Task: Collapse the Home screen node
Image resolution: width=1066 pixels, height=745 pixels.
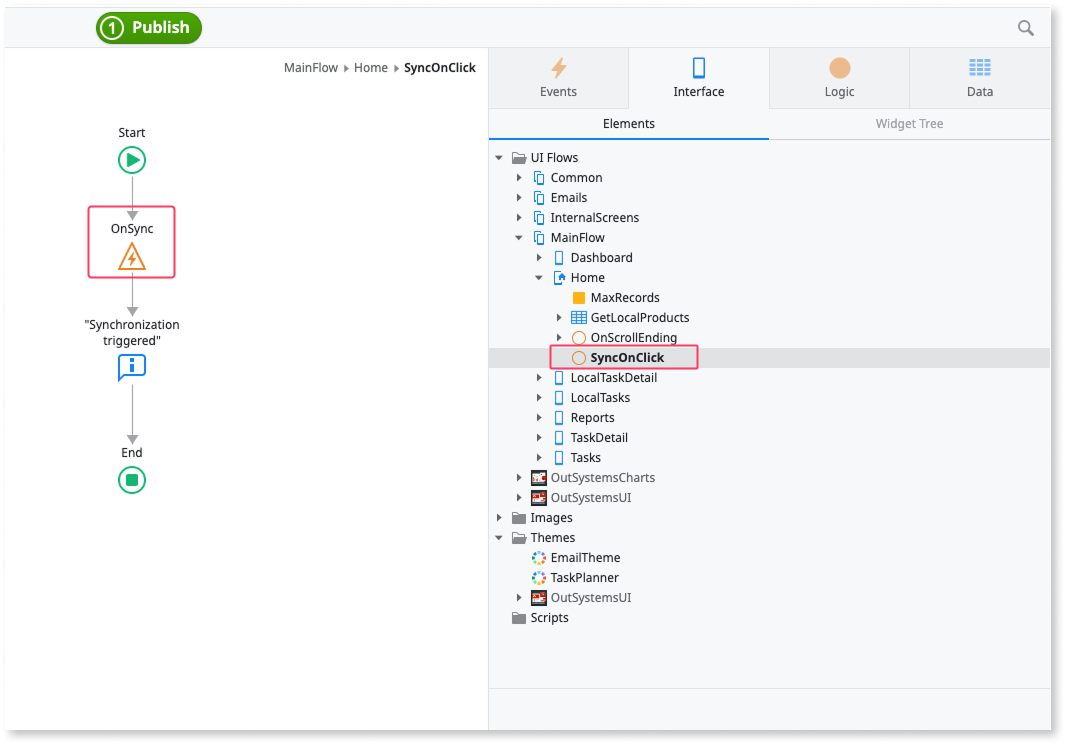Action: coord(539,277)
